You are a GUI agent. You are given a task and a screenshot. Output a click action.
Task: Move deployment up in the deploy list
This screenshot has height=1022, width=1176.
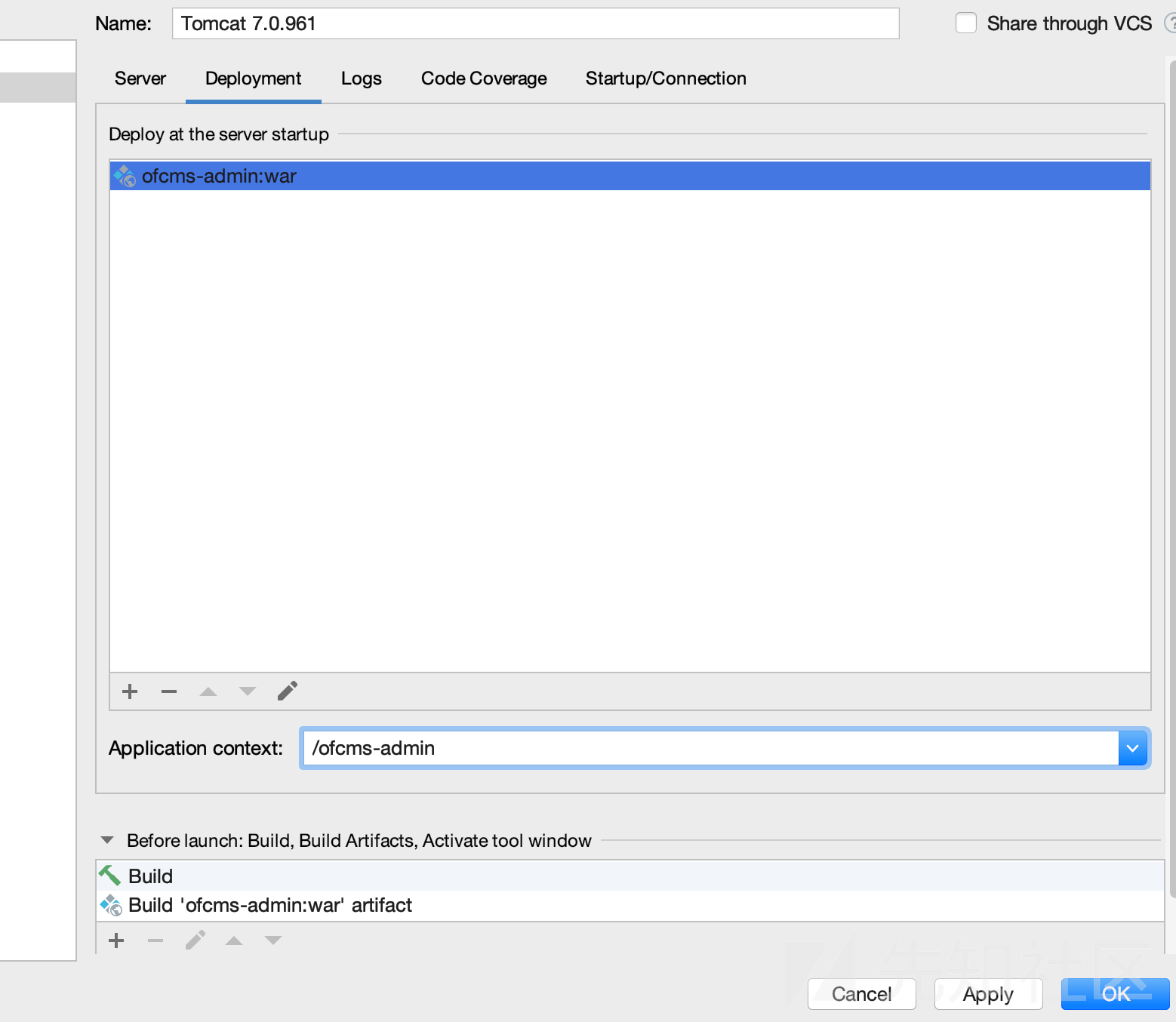point(208,691)
